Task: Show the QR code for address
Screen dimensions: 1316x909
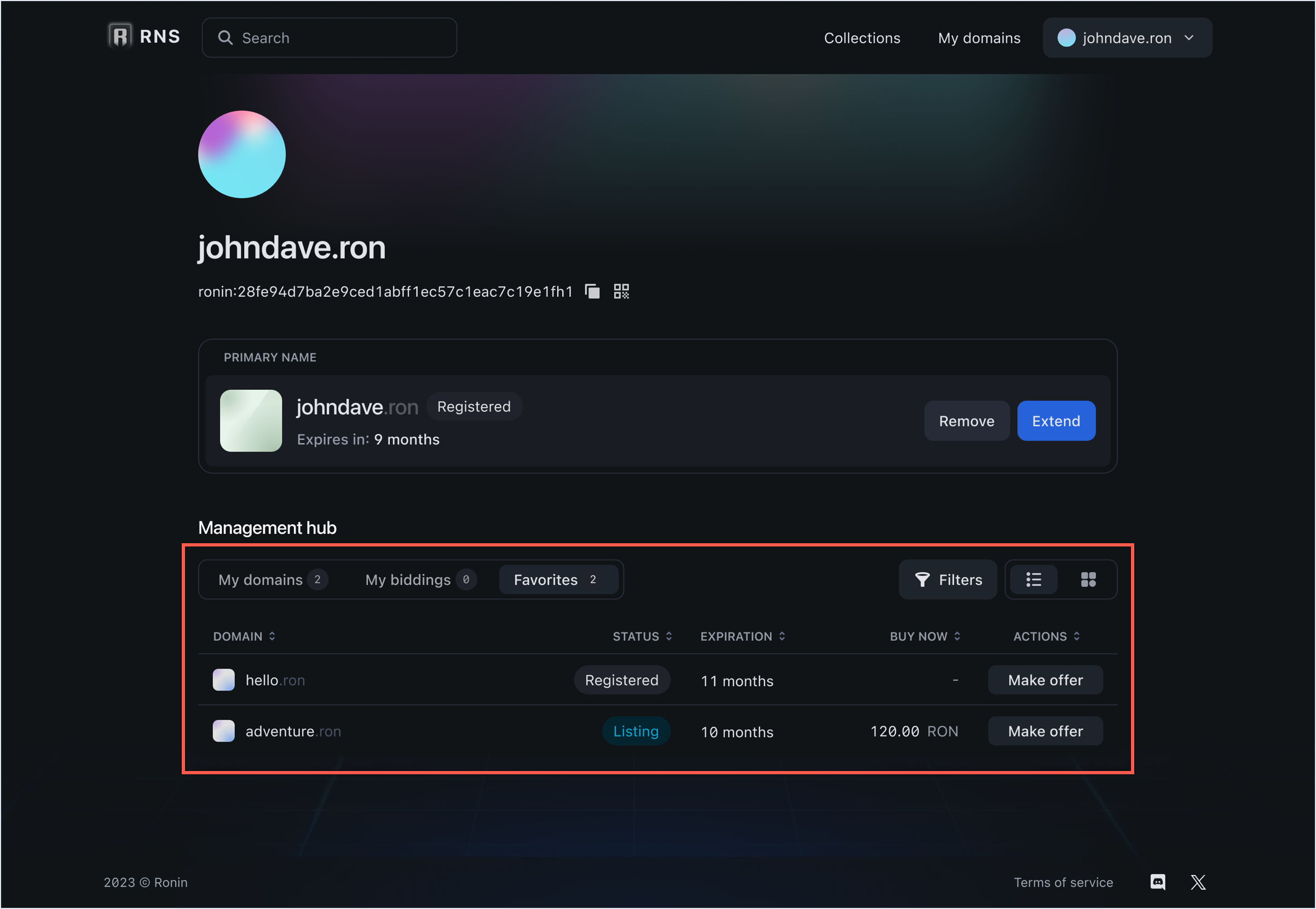Action: 621,292
